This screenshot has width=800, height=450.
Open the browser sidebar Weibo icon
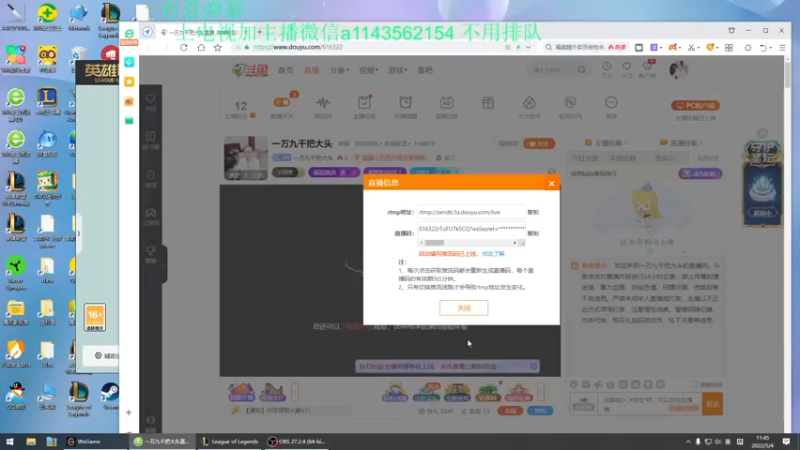129,102
